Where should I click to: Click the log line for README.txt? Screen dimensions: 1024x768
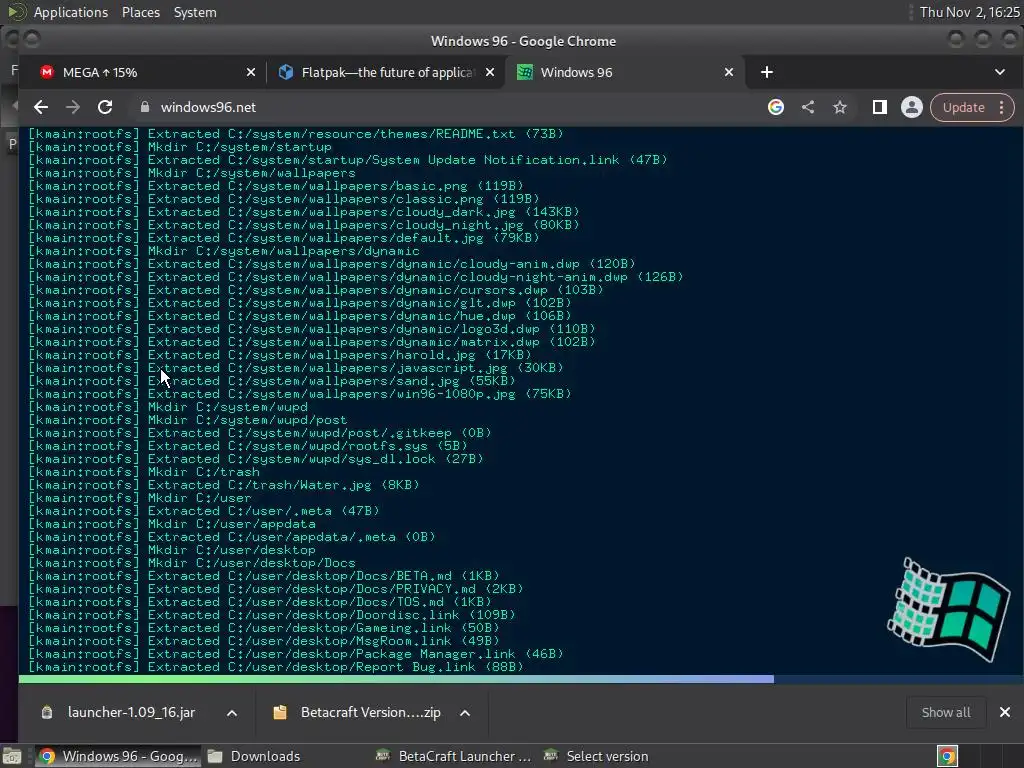296,134
